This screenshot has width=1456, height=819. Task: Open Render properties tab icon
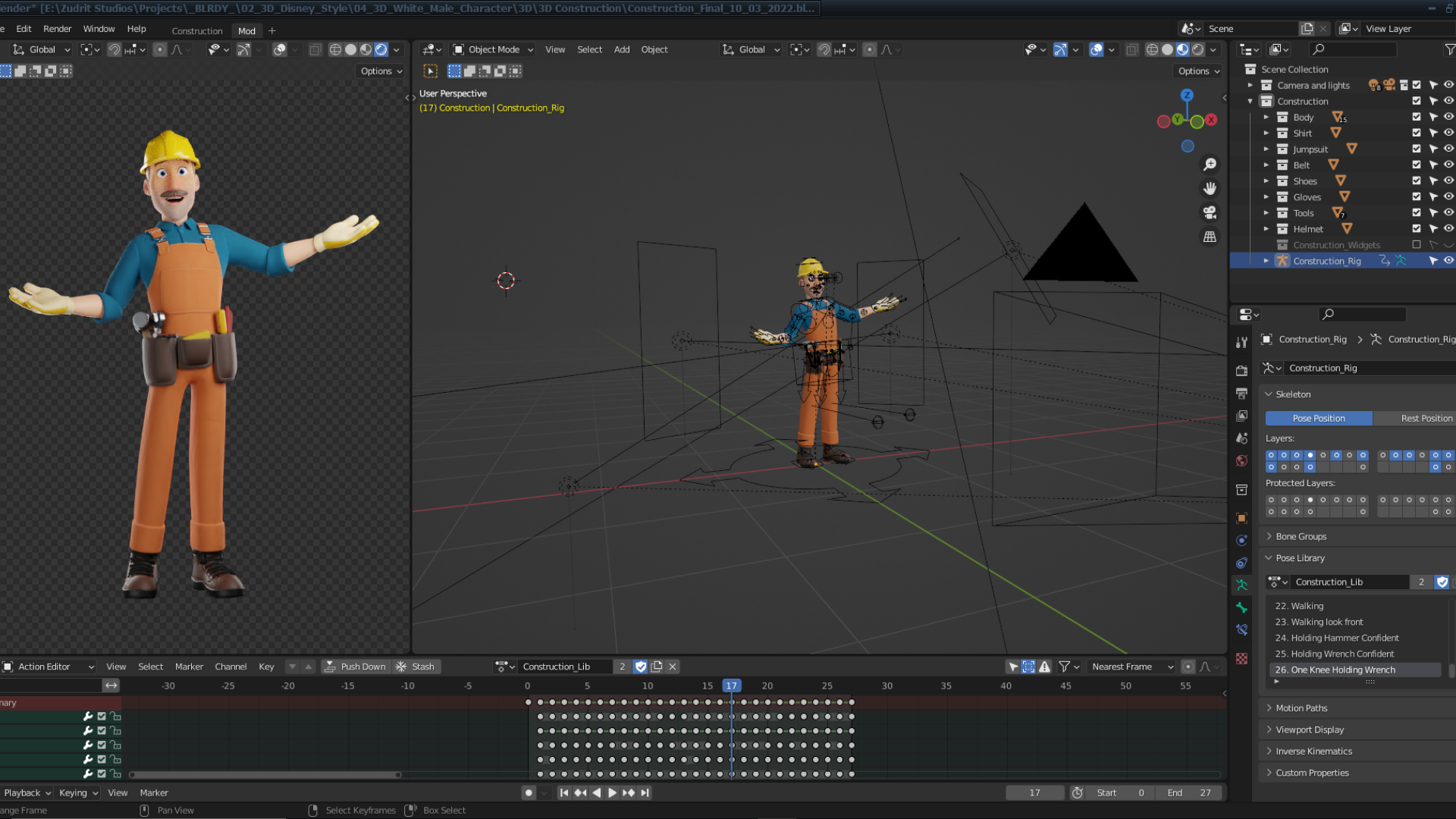click(1241, 371)
